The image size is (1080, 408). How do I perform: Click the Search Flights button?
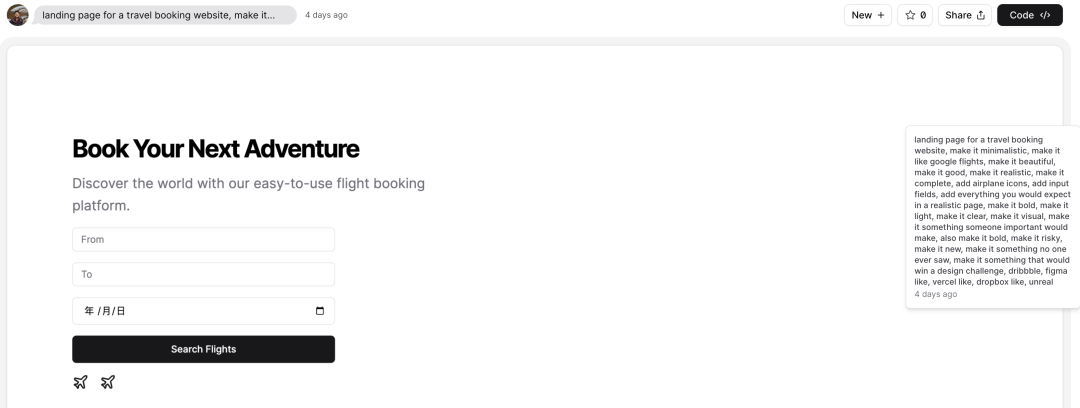click(203, 349)
